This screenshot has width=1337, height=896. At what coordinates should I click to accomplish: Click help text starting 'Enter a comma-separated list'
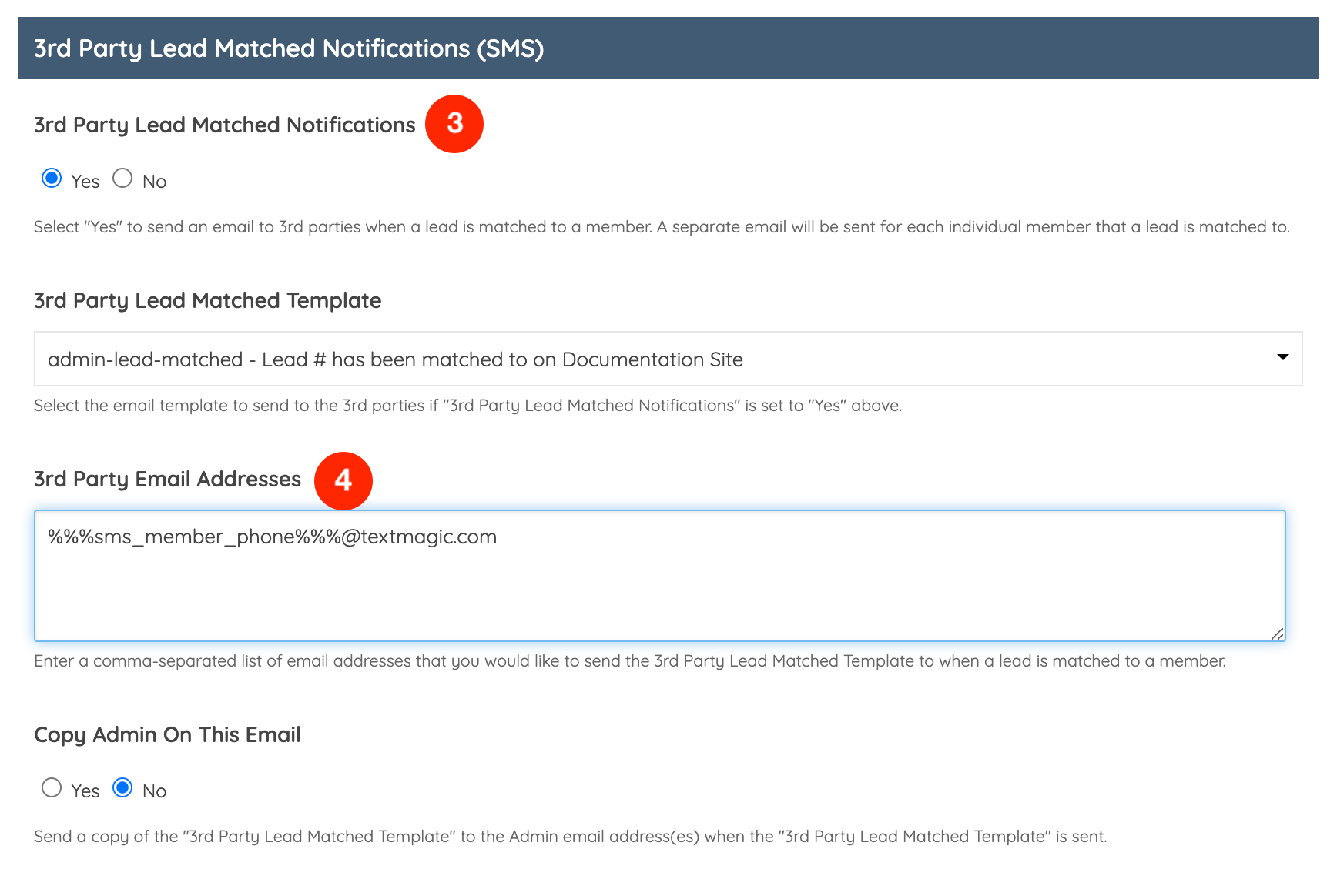coord(630,661)
